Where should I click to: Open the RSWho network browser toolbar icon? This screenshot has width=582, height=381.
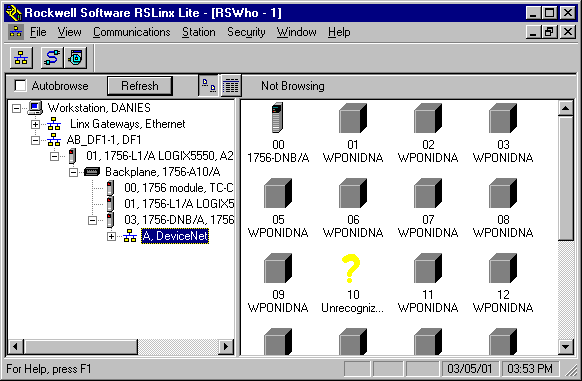(21, 58)
